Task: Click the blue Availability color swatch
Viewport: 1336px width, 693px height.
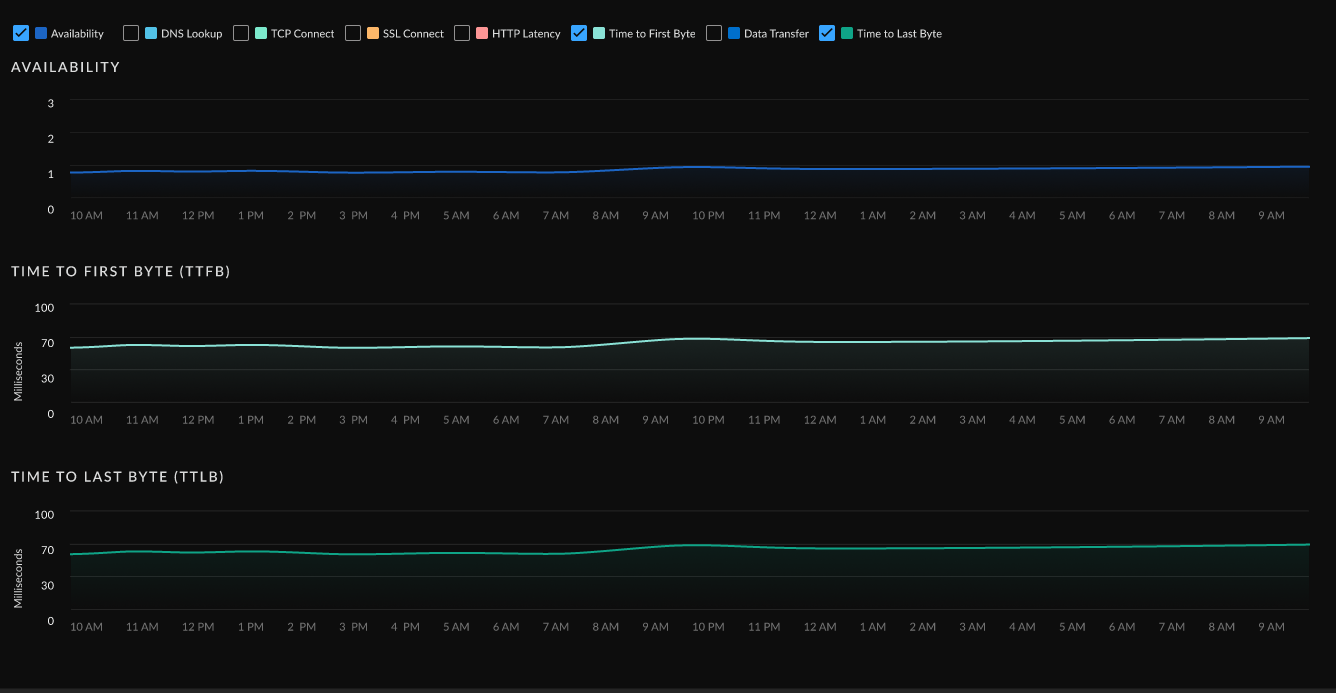Action: [41, 33]
